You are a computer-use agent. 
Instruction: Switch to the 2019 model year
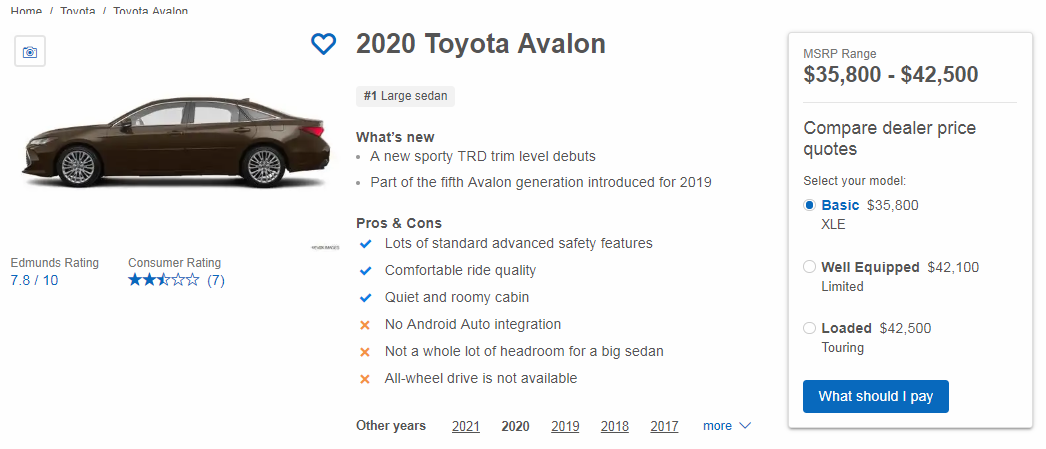point(565,426)
